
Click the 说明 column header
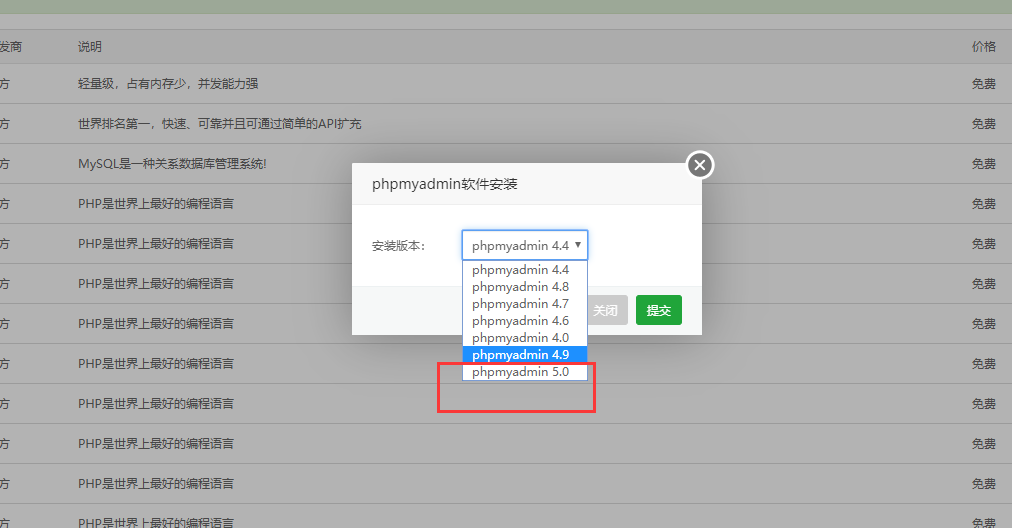click(90, 46)
